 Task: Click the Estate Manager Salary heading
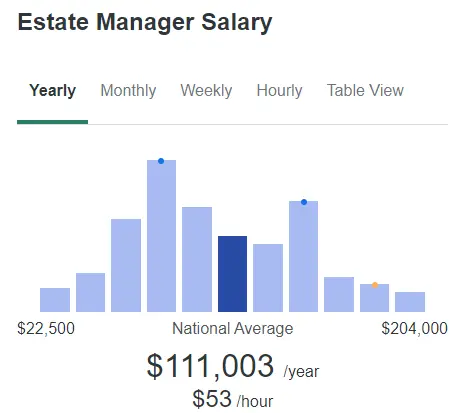coord(145,23)
